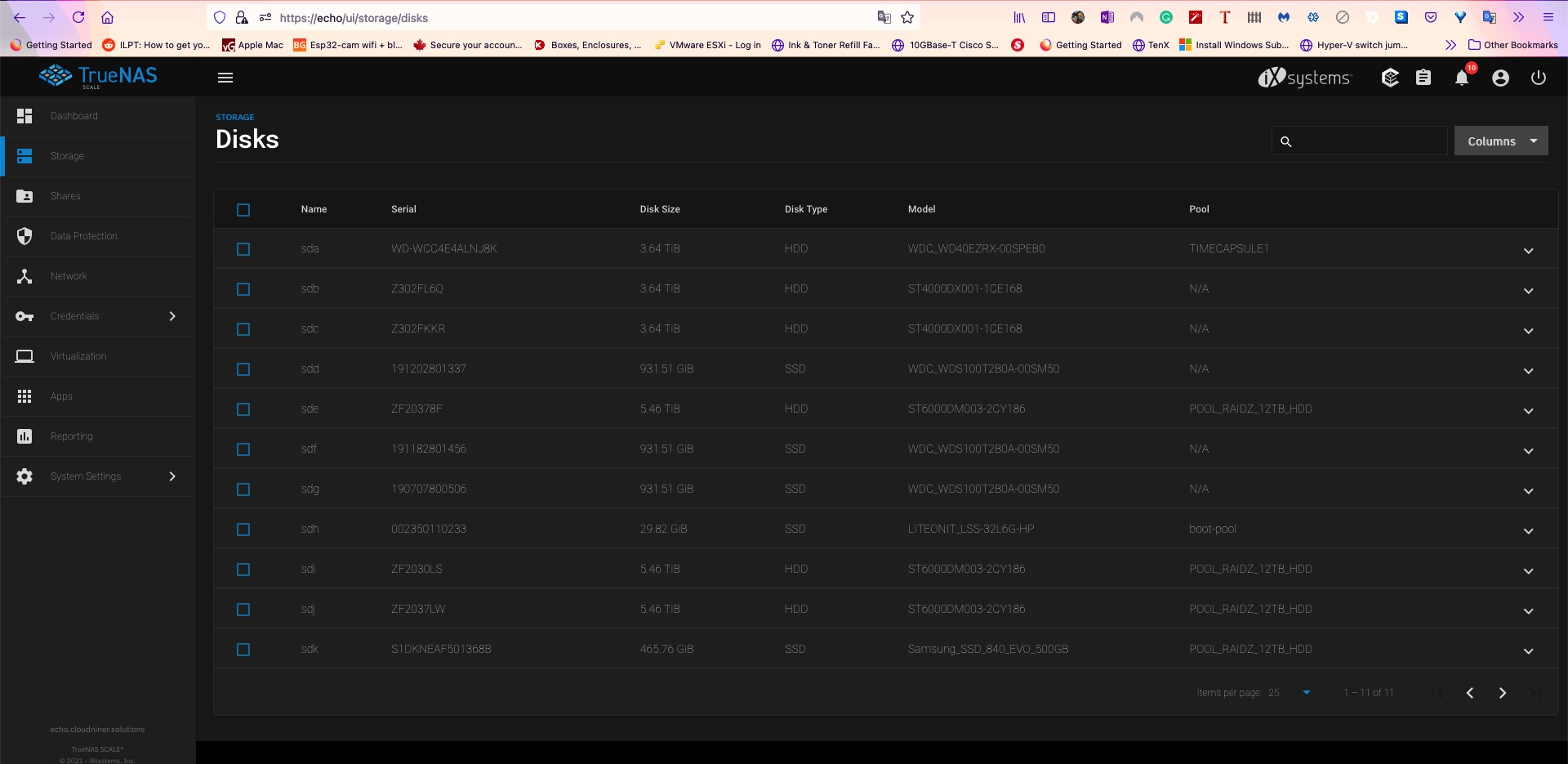This screenshot has height=764, width=1568.
Task: Click the STORAGE breadcrumb link
Action: pos(234,118)
